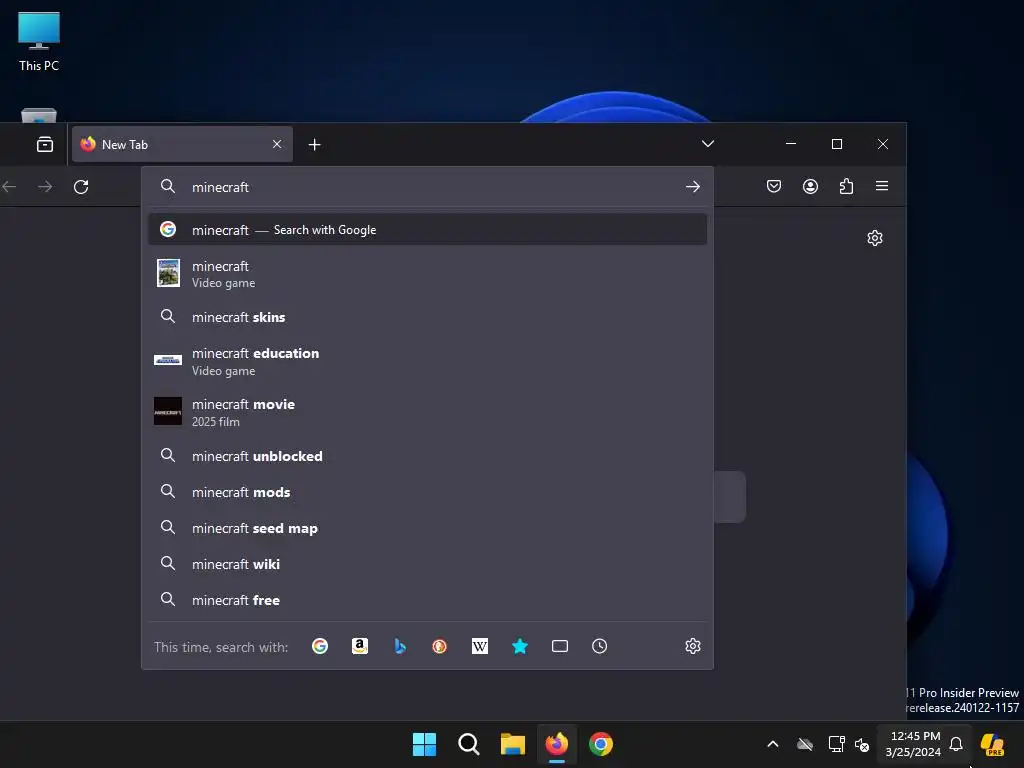
Task: Open Firefox View tab list icon
Action: click(x=44, y=144)
